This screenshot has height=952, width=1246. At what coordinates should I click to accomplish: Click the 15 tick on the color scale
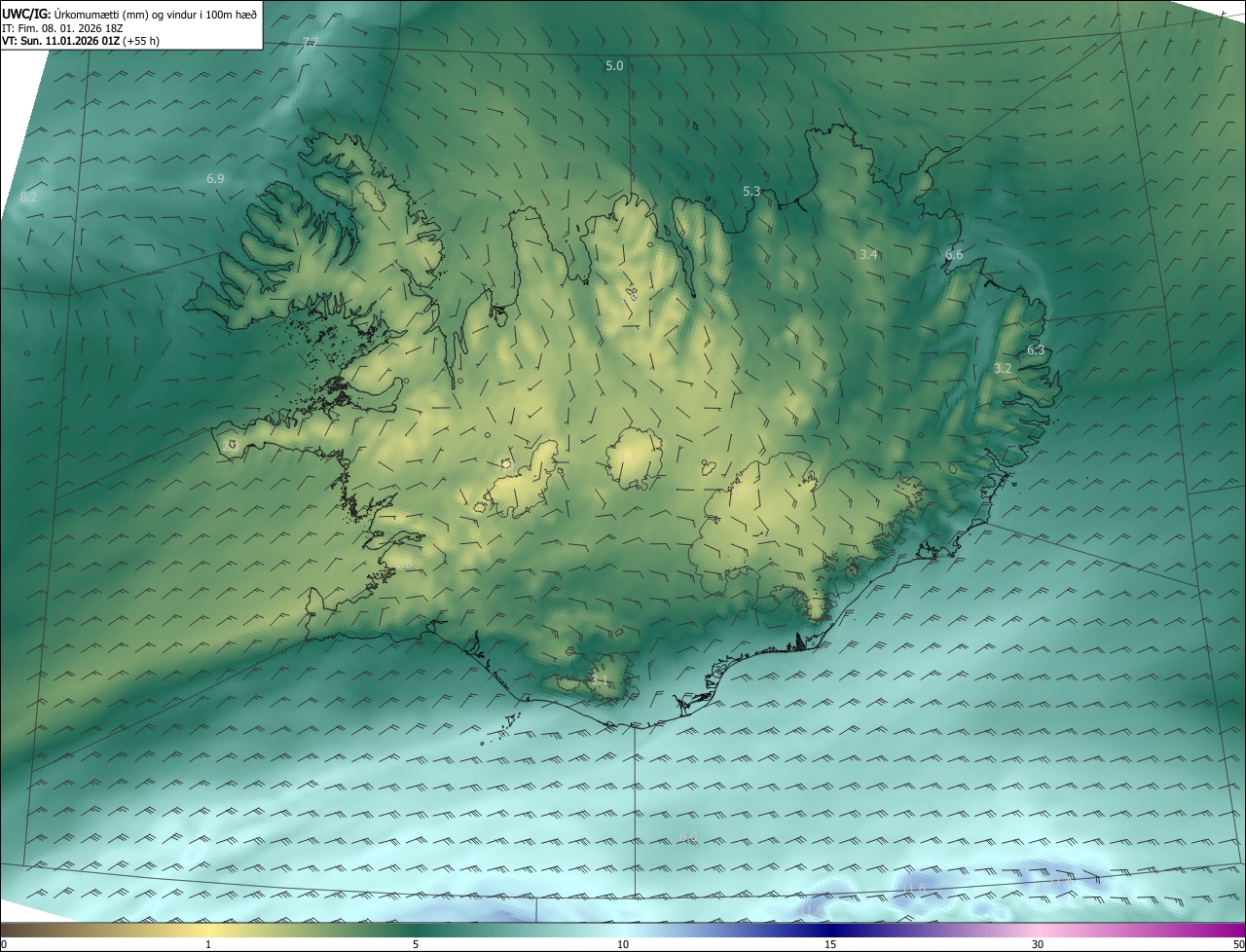tap(830, 944)
